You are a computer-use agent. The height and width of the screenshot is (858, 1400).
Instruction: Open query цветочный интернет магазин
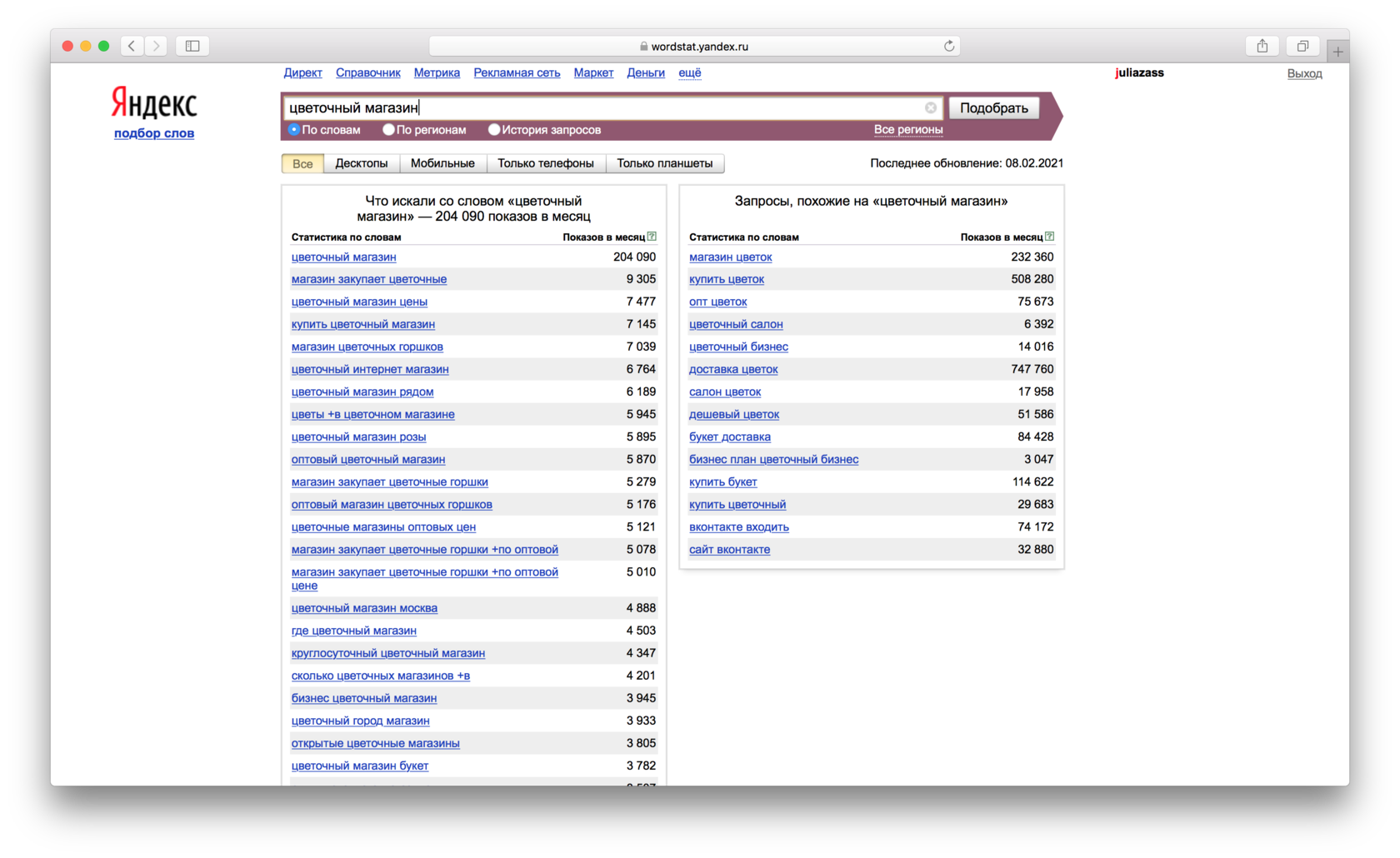click(x=370, y=369)
